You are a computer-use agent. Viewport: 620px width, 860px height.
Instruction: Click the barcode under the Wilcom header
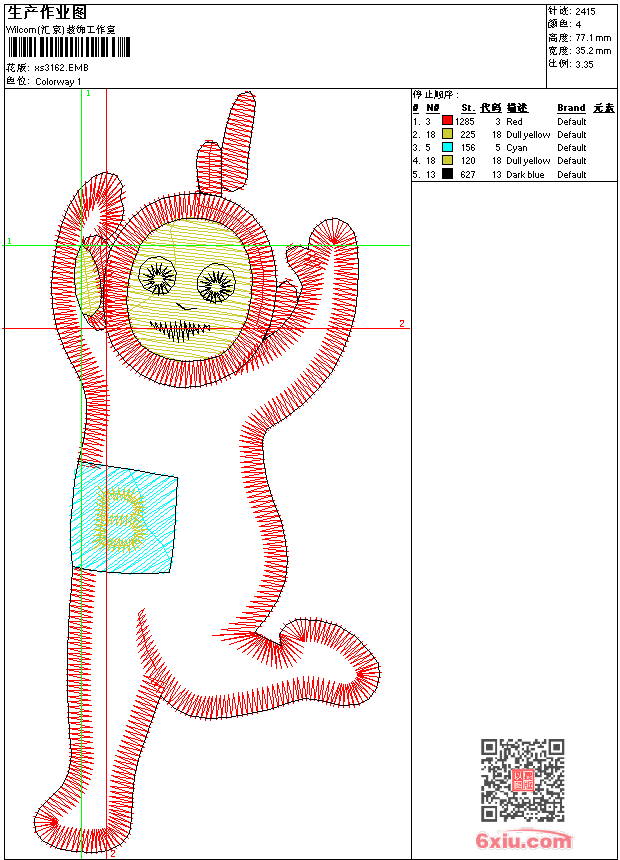point(69,47)
